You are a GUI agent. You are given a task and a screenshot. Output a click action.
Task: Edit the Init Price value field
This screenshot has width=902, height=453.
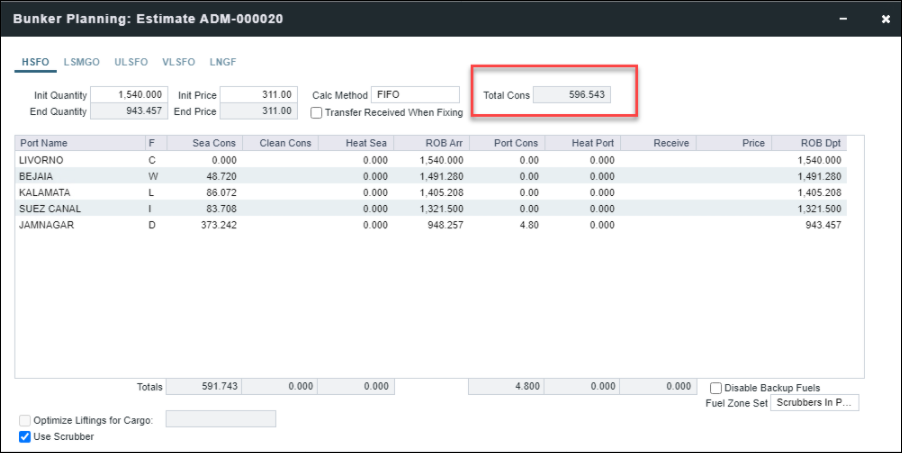(x=257, y=94)
